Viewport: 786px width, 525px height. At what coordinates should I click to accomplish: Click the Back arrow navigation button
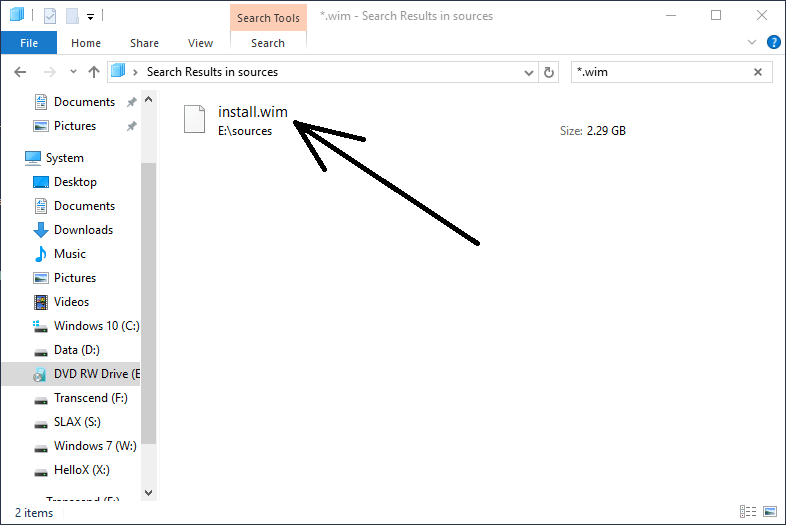coord(21,72)
